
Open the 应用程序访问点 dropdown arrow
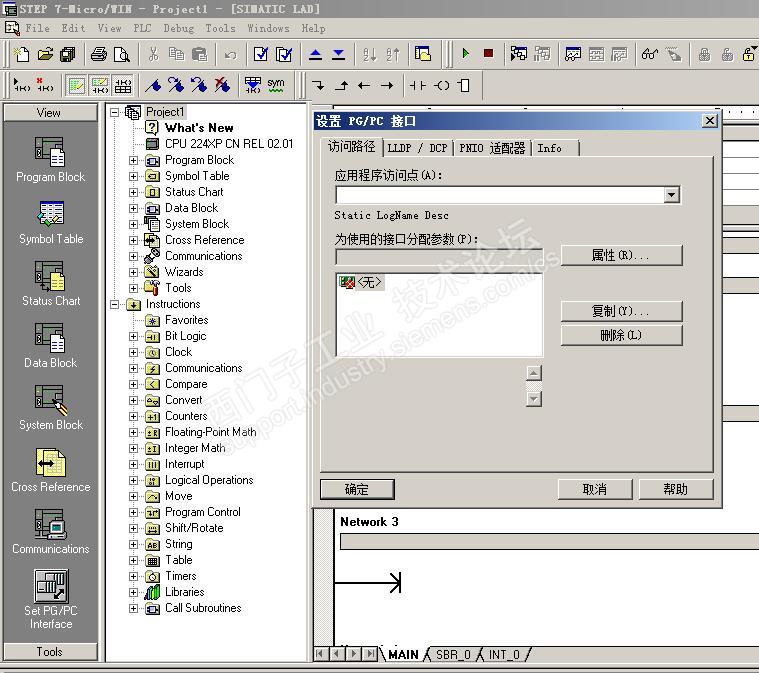pos(671,195)
